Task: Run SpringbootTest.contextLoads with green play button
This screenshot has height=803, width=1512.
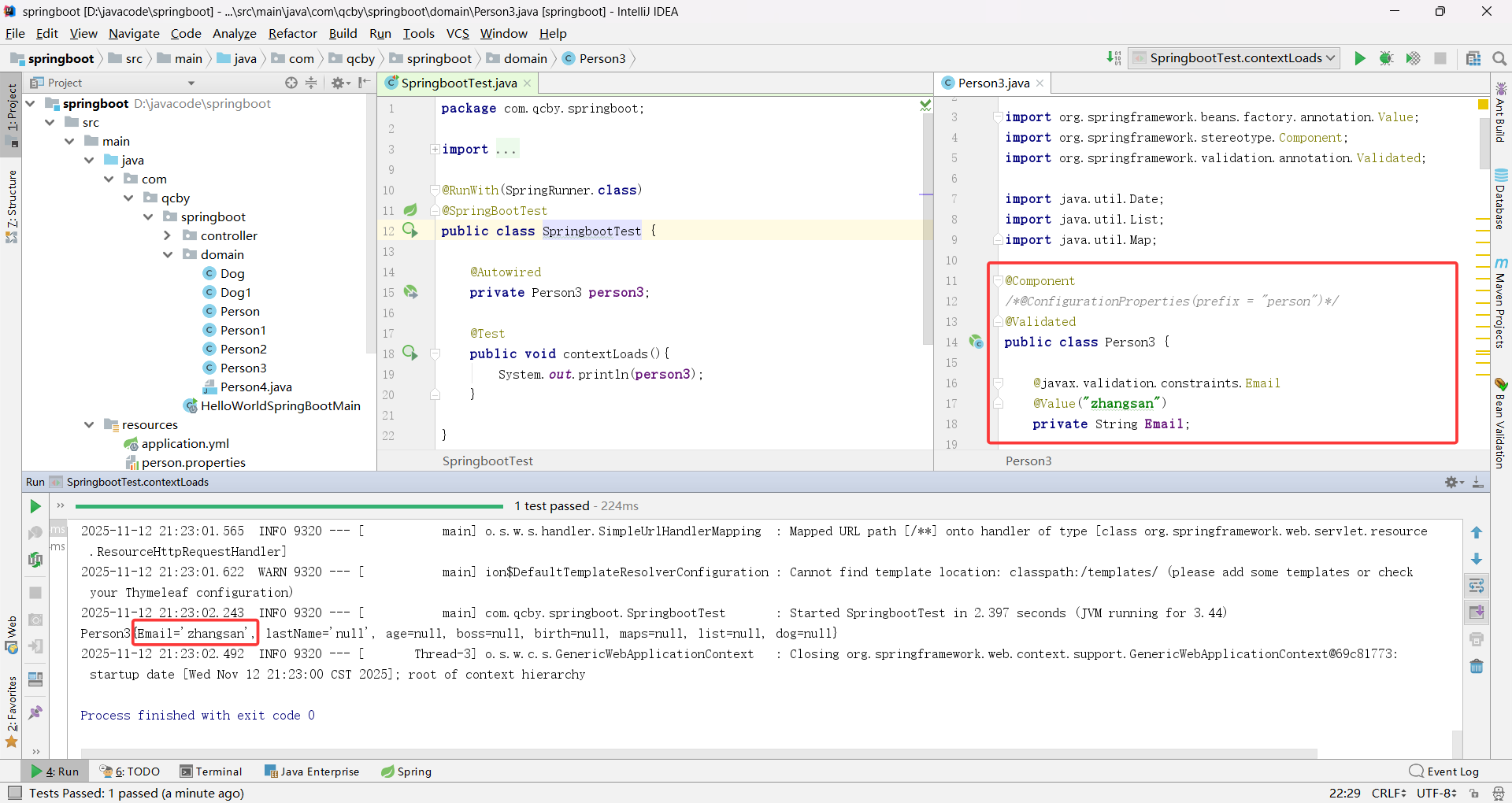Action: click(1359, 58)
